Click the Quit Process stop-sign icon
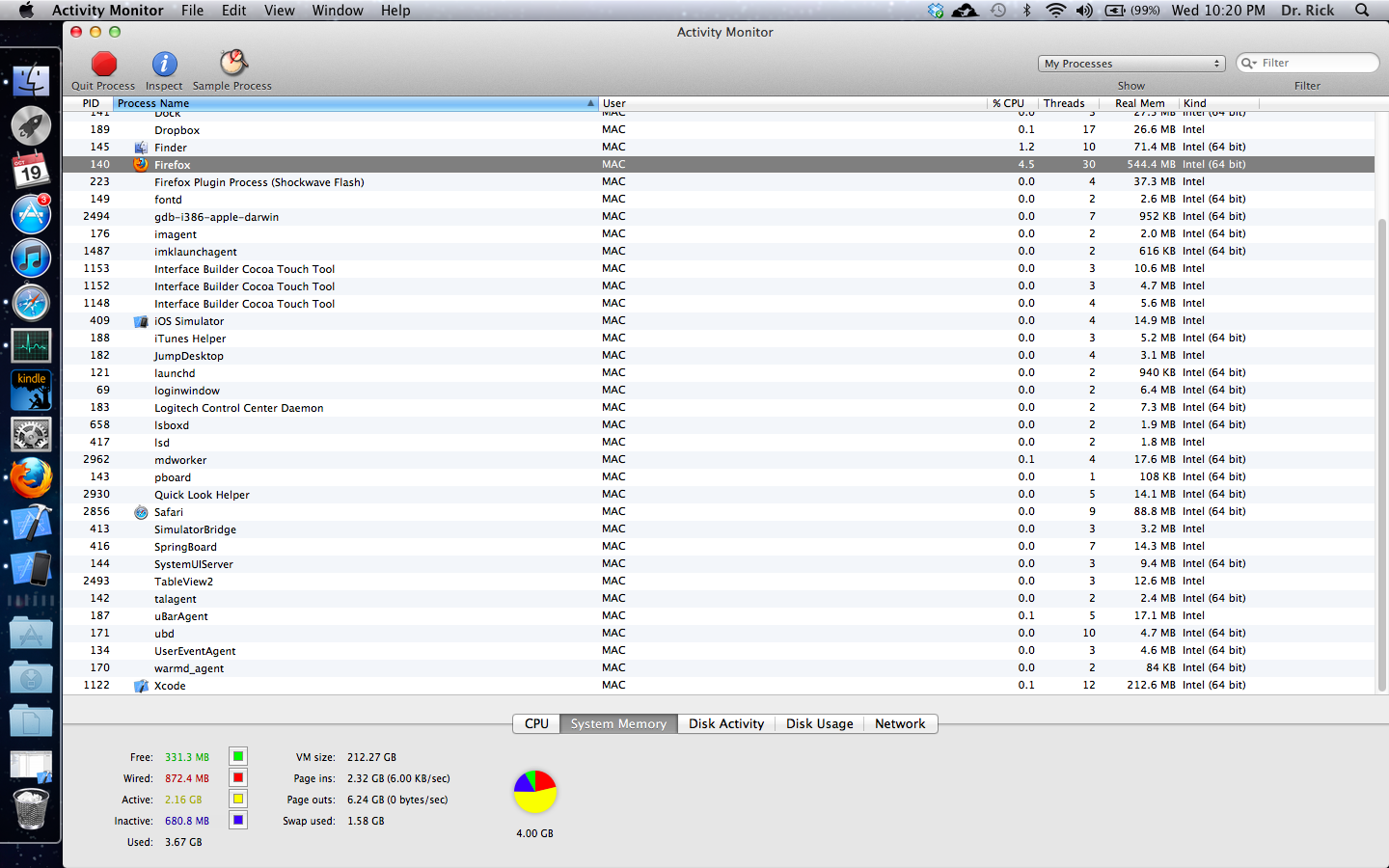Viewport: 1389px width, 868px height. [103, 64]
